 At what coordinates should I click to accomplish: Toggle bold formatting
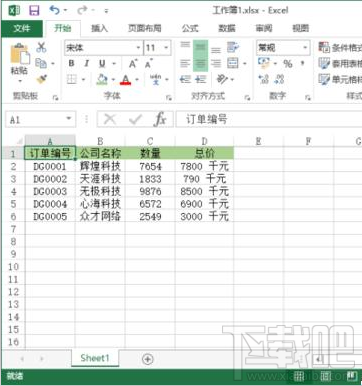tap(71, 63)
